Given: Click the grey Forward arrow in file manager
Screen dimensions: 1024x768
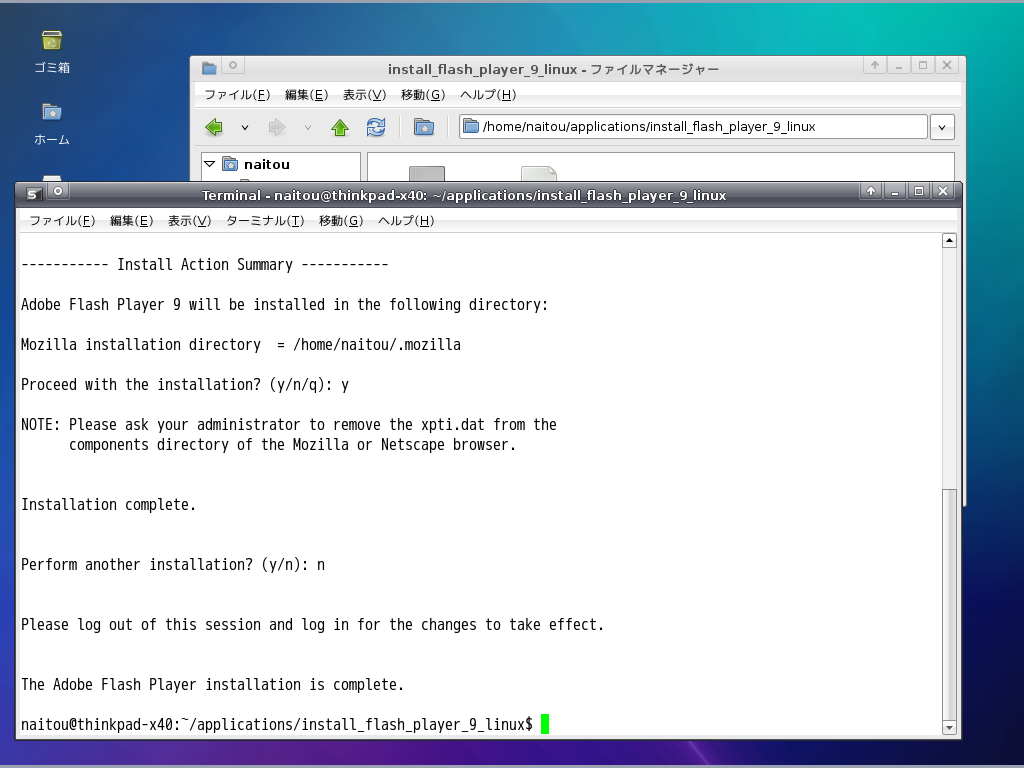Looking at the screenshot, I should [277, 127].
